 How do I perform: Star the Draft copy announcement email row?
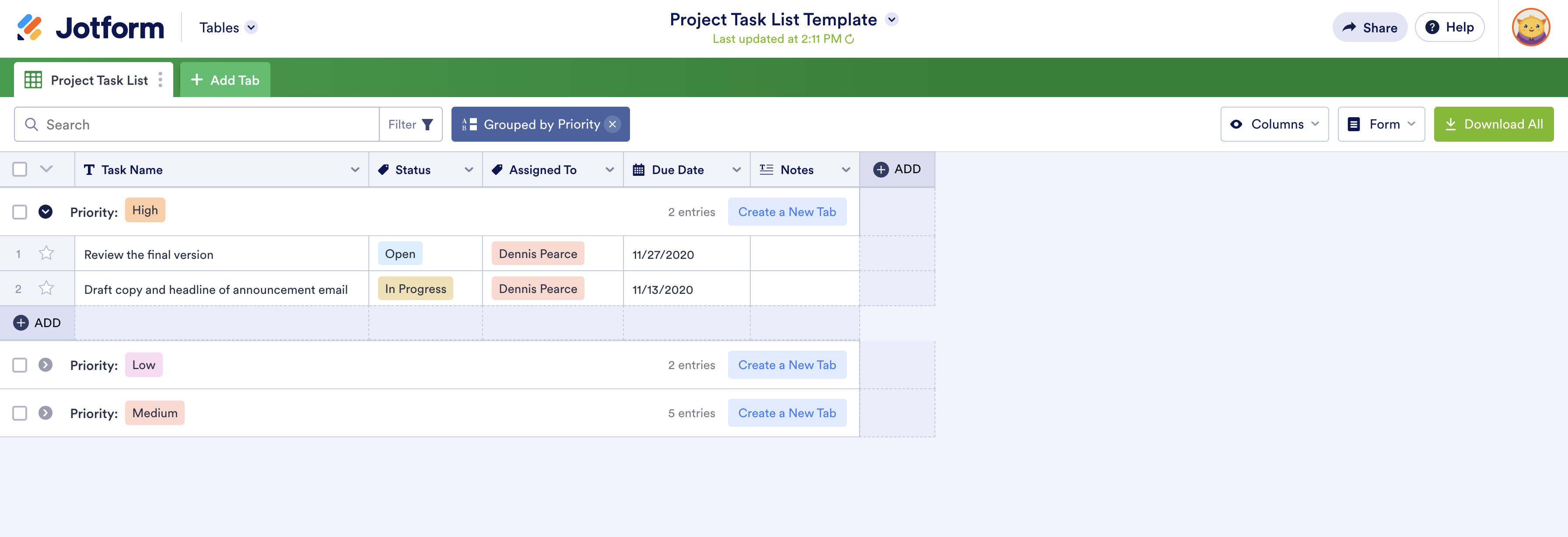pos(46,289)
